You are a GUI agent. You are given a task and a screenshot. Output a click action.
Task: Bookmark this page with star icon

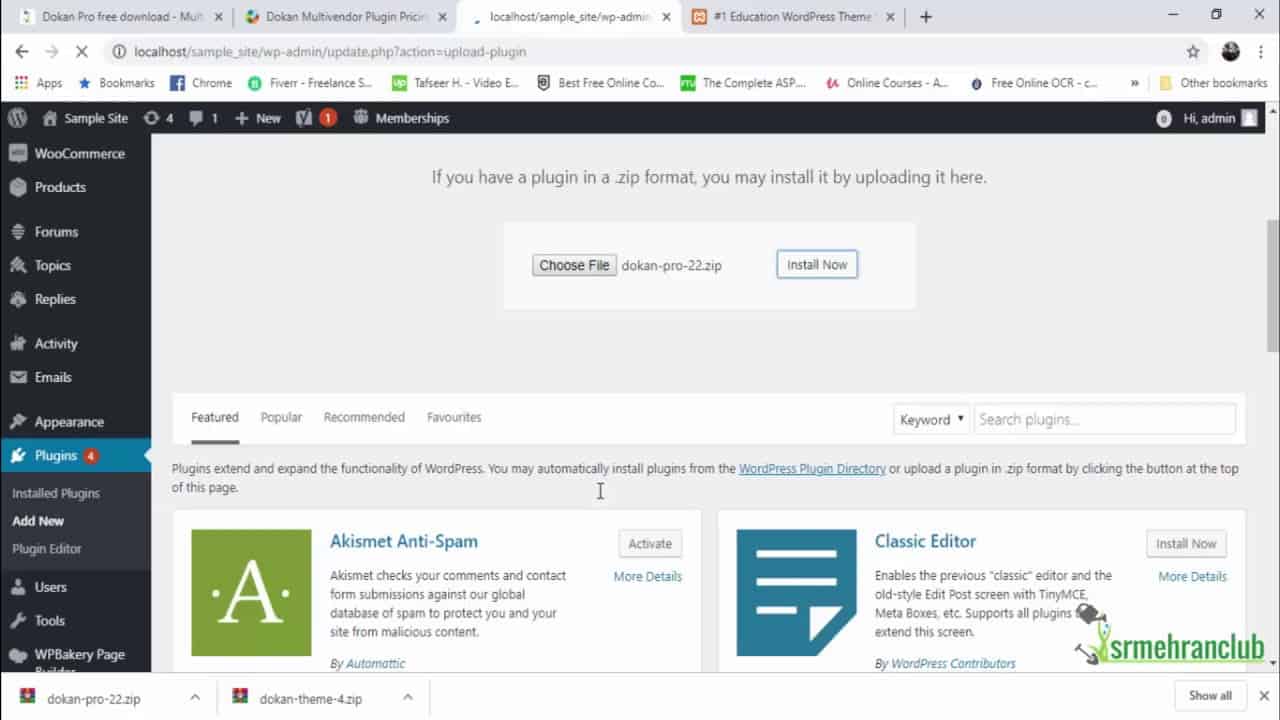pos(1192,51)
